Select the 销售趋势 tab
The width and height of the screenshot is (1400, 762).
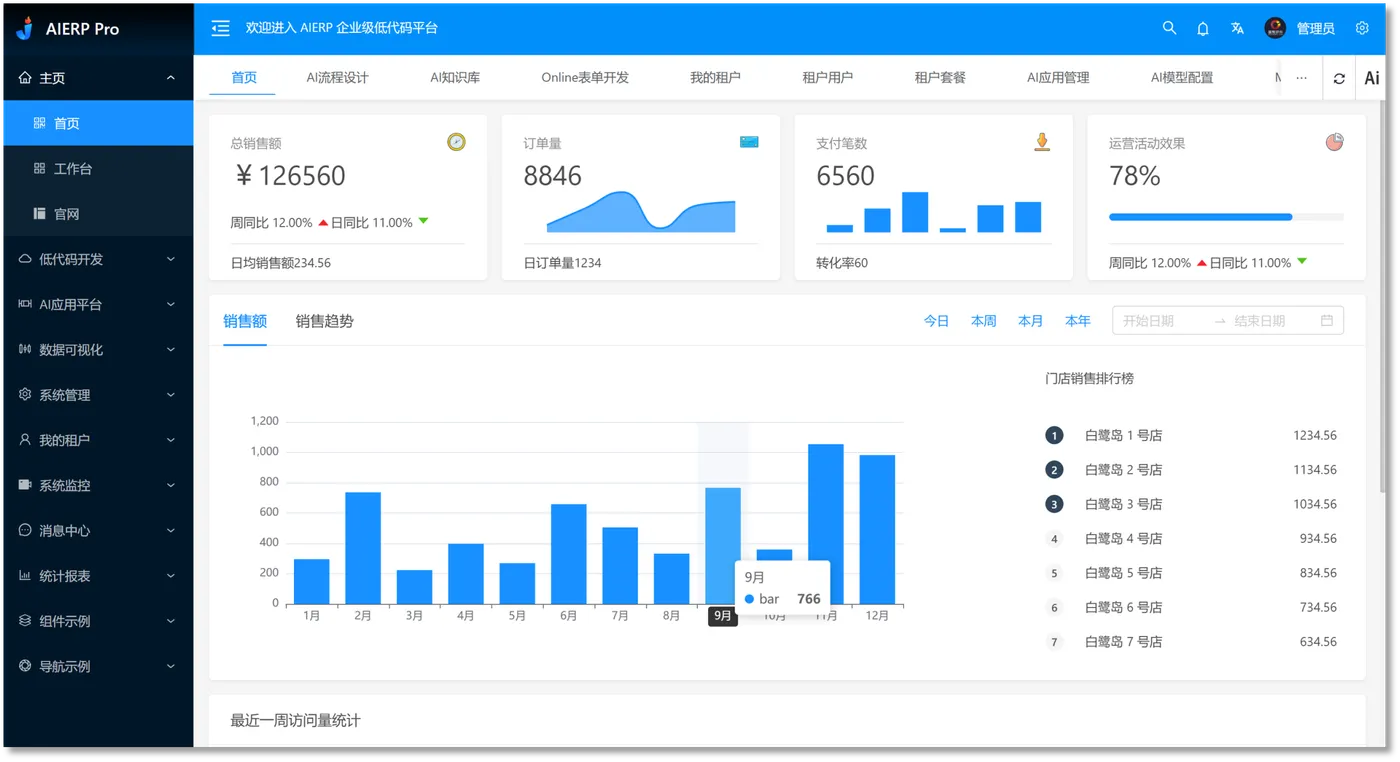[x=325, y=321]
